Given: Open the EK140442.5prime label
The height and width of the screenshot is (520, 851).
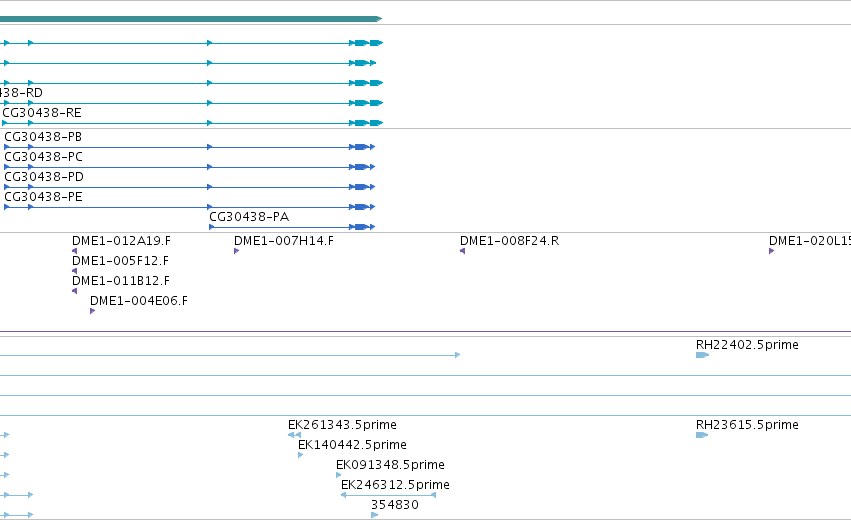Looking at the screenshot, I should tap(352, 445).
